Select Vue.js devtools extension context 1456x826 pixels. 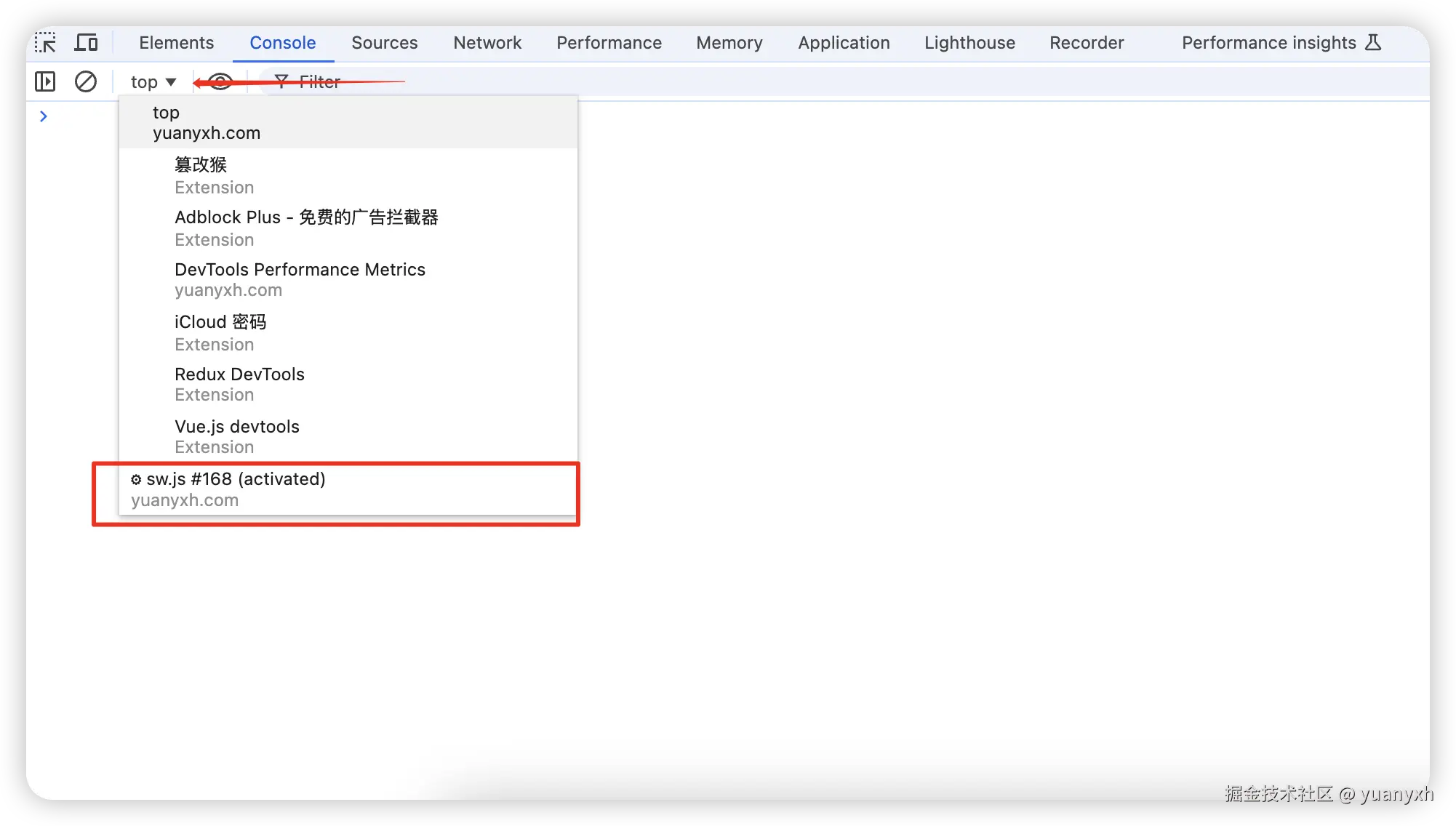pos(236,436)
